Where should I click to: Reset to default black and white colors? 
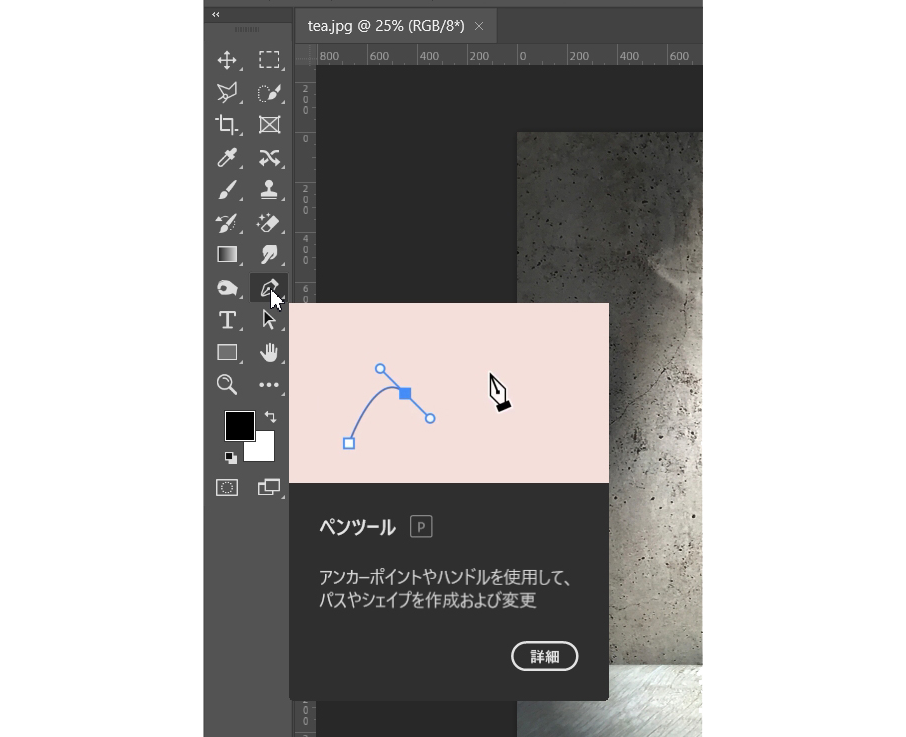point(231,457)
